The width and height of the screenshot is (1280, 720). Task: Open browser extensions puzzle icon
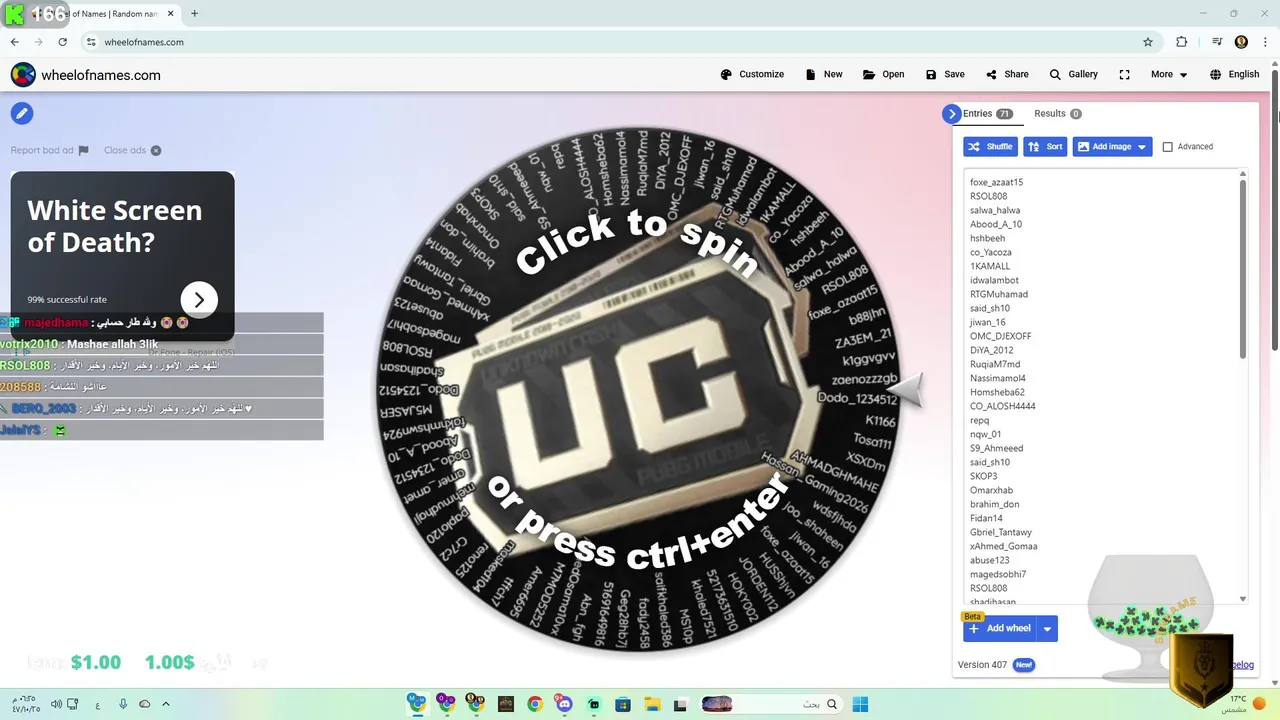click(x=1181, y=42)
